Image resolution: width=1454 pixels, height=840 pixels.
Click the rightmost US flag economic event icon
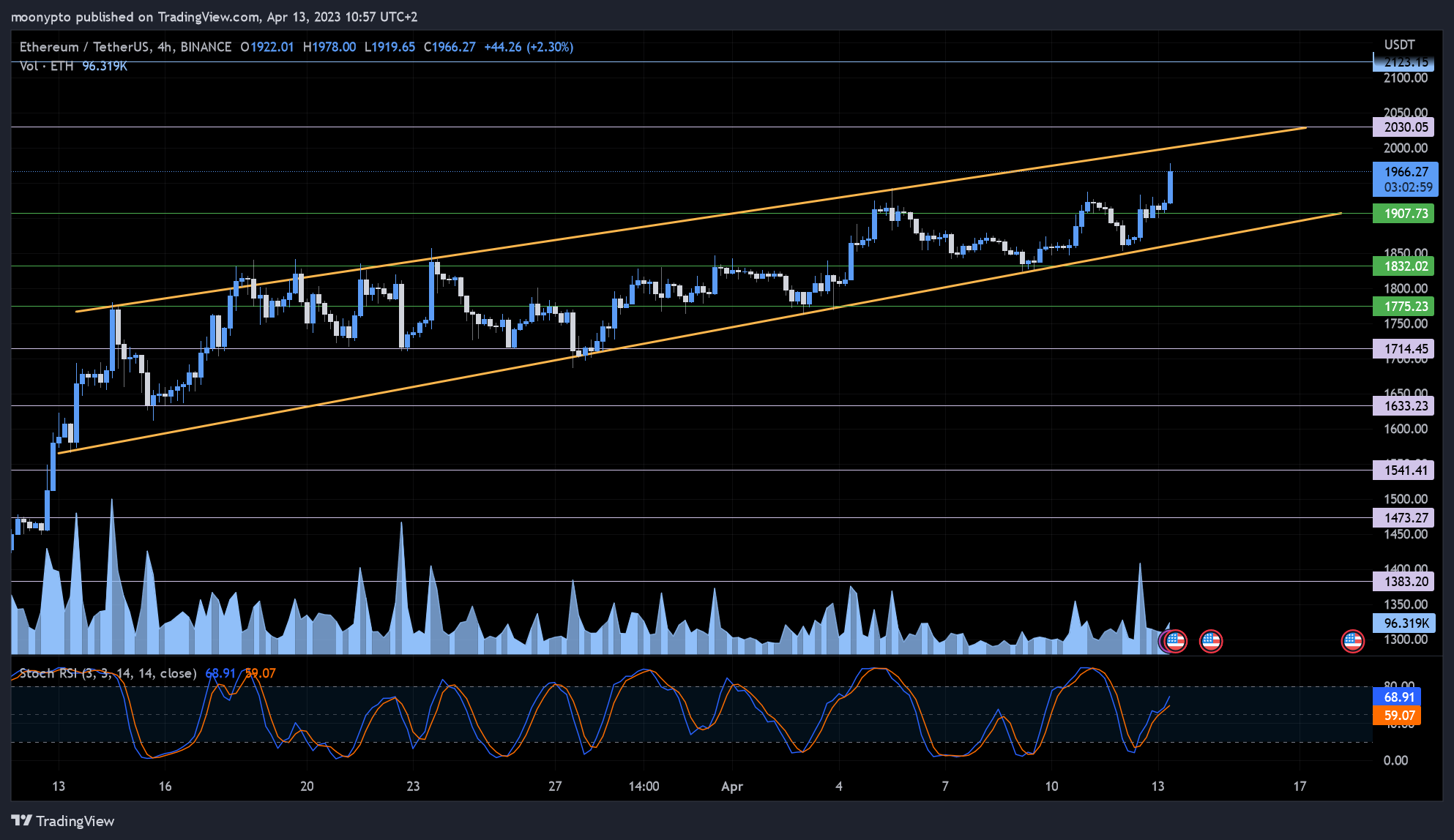coord(1352,642)
